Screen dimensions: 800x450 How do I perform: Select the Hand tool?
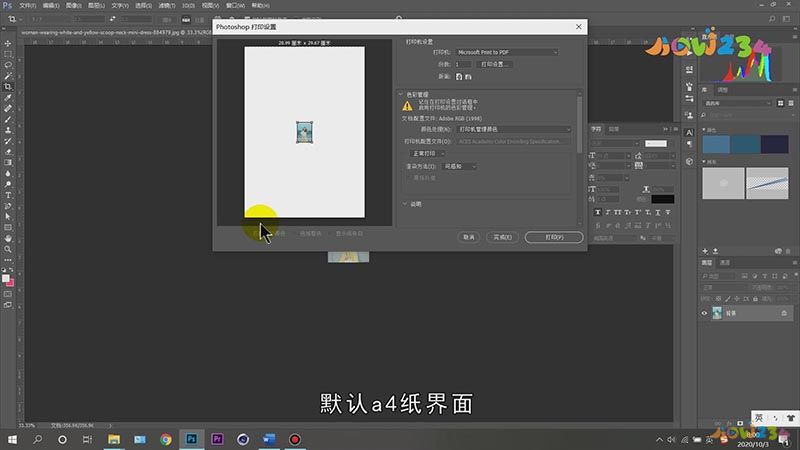[8, 238]
